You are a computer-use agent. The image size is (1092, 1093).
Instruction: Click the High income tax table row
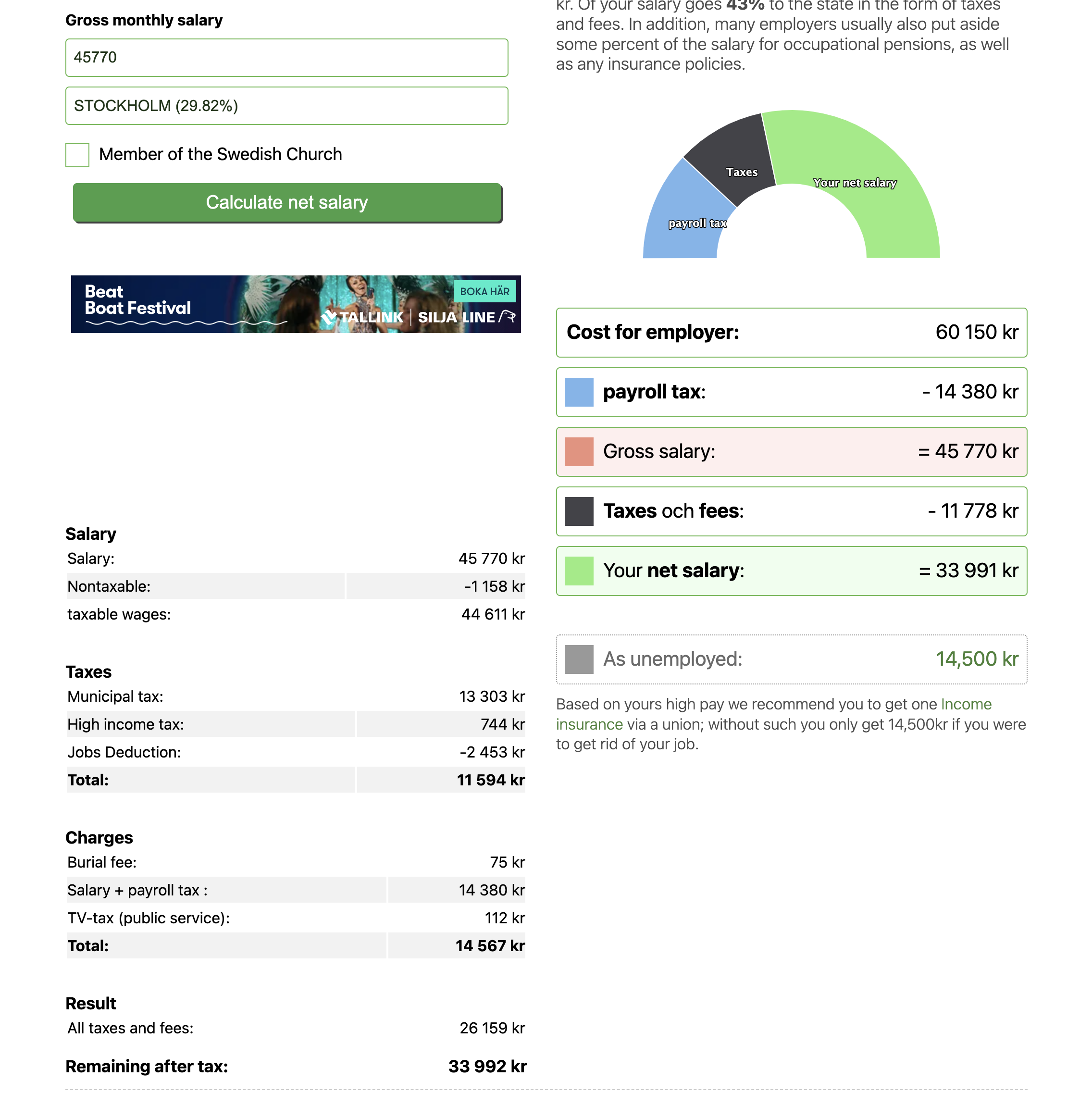pyautogui.click(x=296, y=724)
